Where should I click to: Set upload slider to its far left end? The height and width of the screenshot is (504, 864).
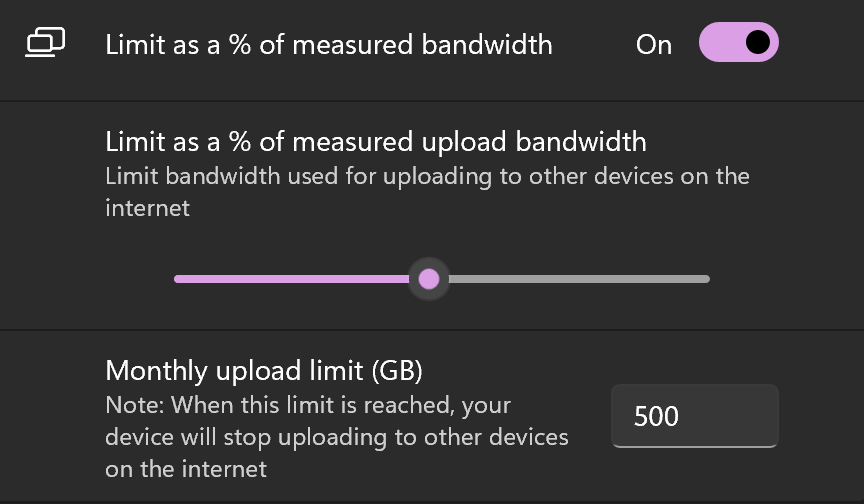coord(176,278)
